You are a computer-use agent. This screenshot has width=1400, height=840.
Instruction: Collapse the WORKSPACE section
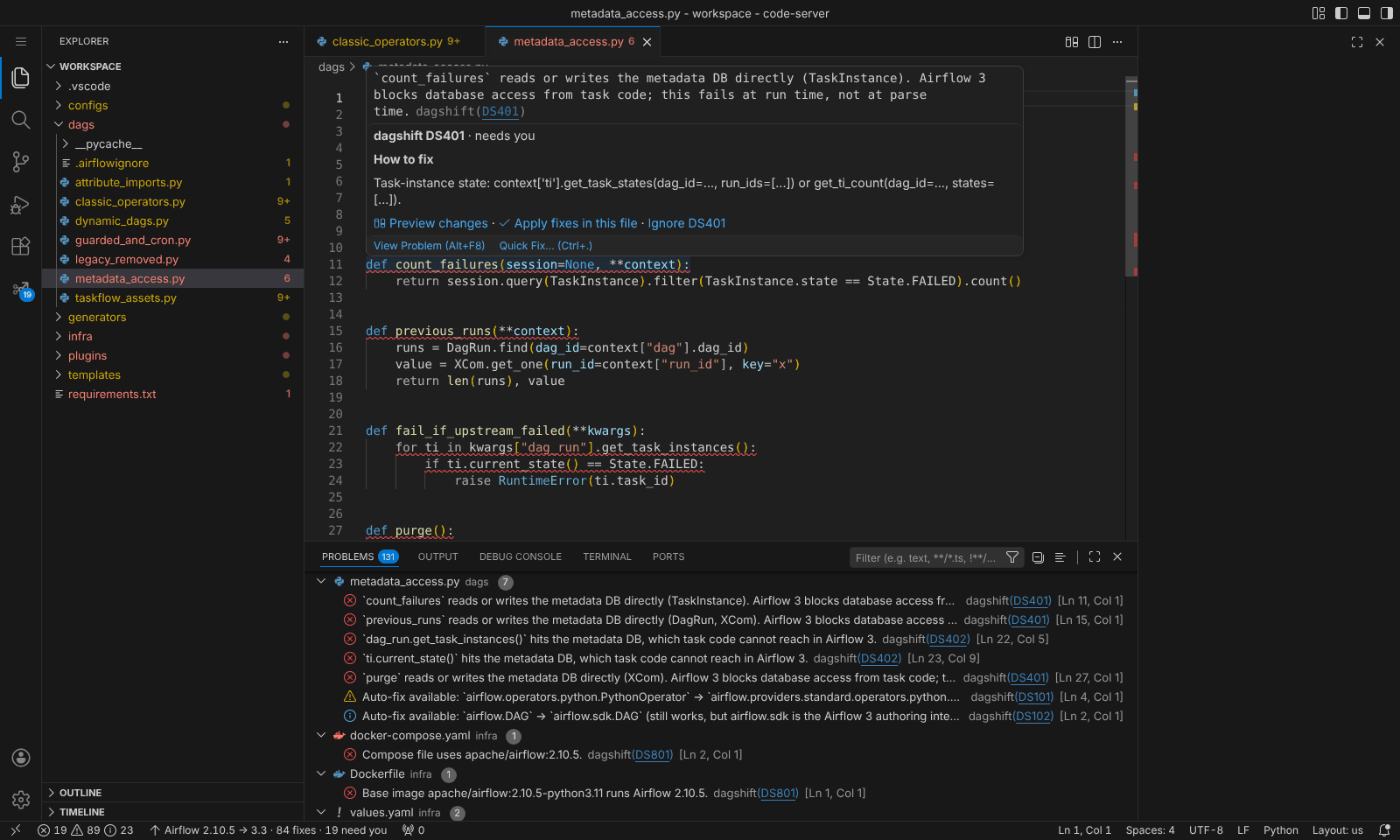pos(172,66)
